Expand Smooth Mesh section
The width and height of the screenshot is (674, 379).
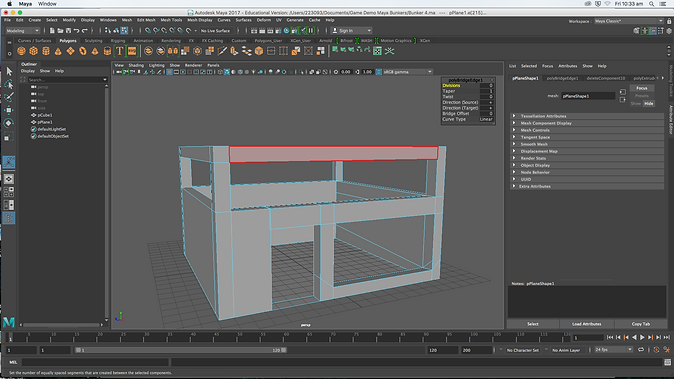[x=587, y=144]
